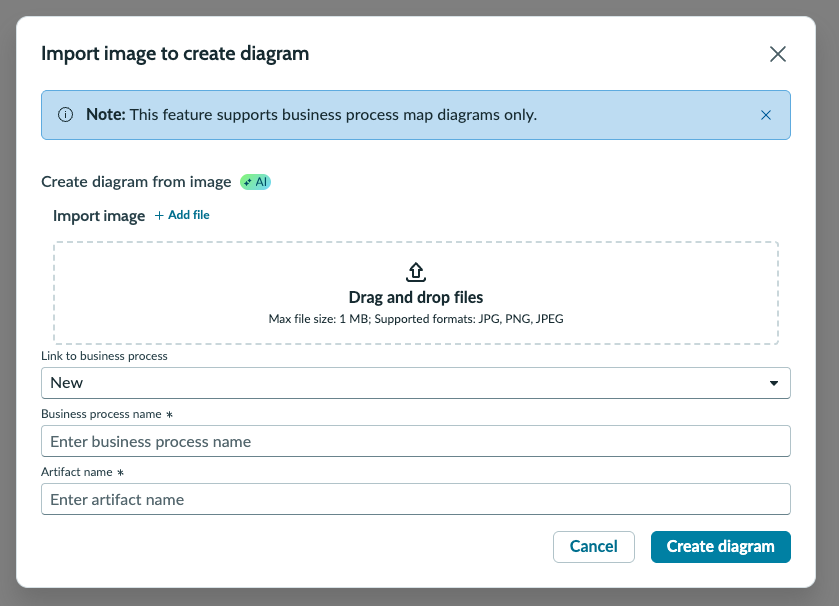Click the upload arrow icon in the drop zone
The height and width of the screenshot is (606, 839).
pos(416,272)
